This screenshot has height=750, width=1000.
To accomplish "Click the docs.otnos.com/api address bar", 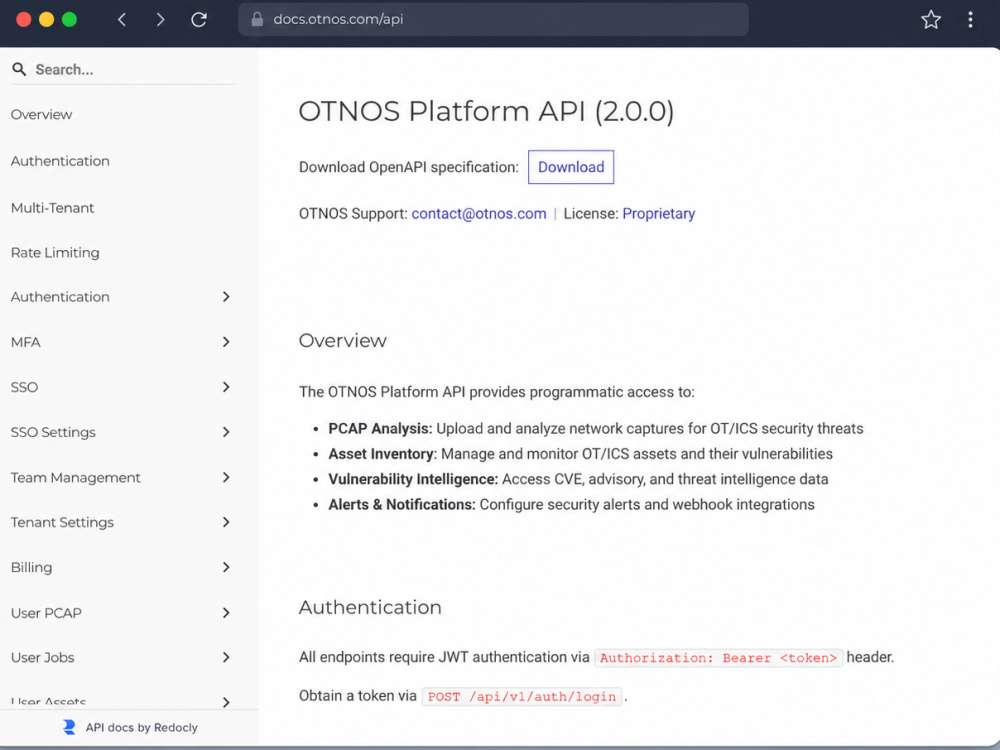I will tap(493, 19).
